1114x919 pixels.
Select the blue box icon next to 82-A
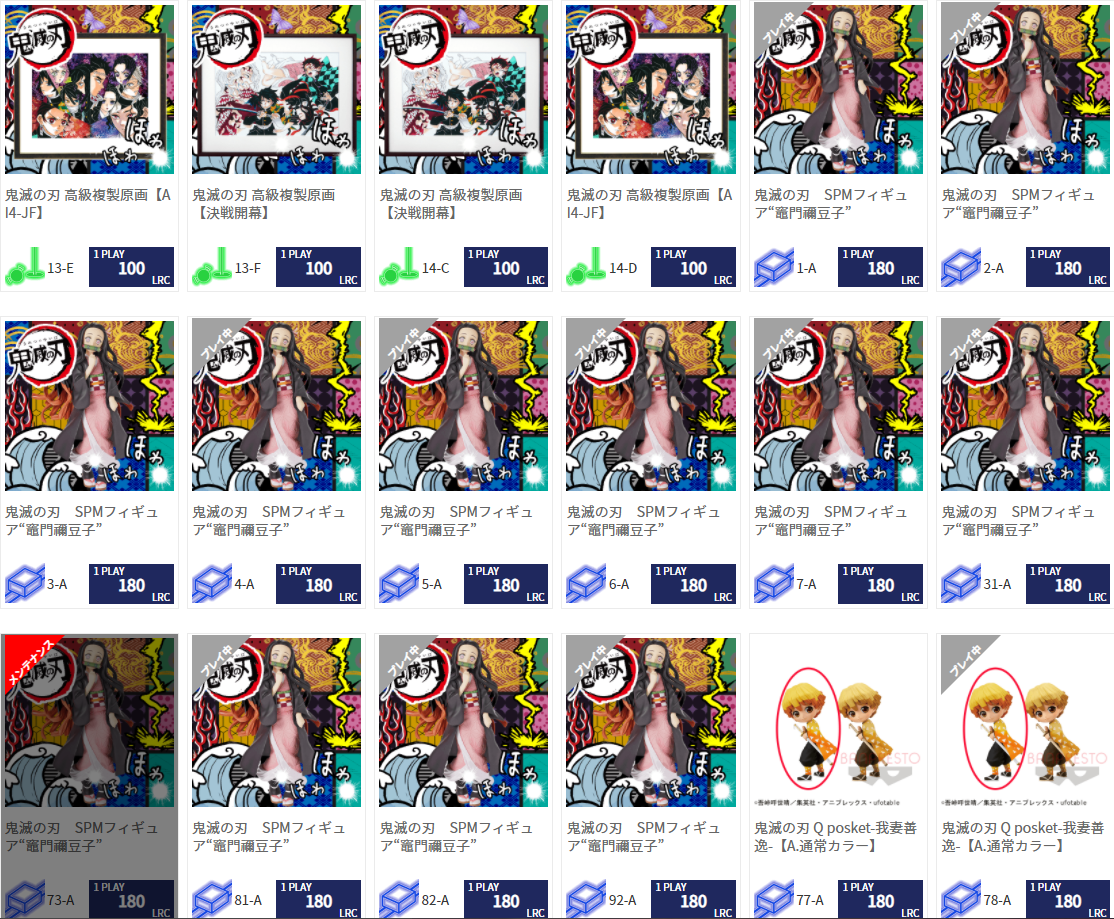coord(399,900)
